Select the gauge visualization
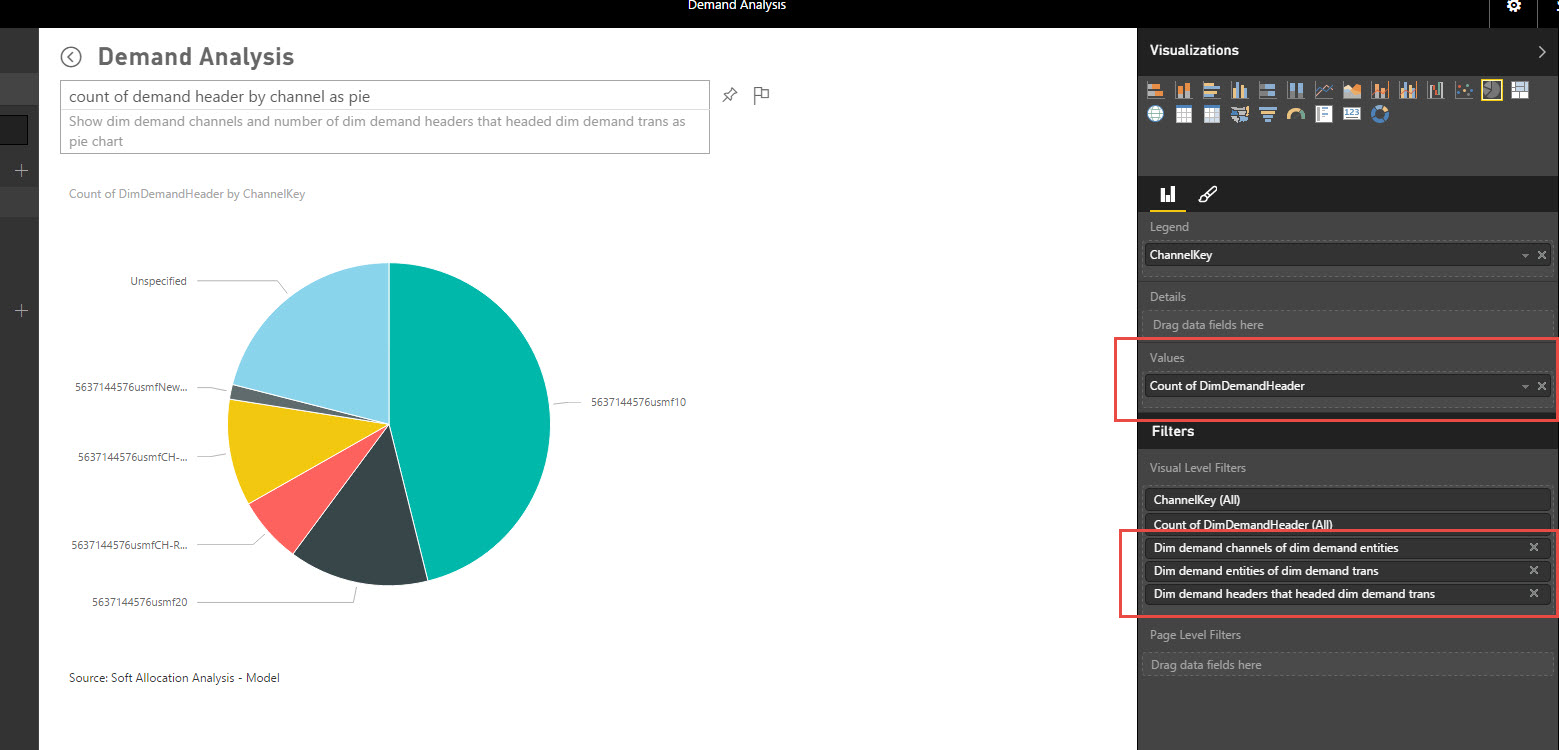Screen dimensions: 1559x750 (x=1295, y=114)
